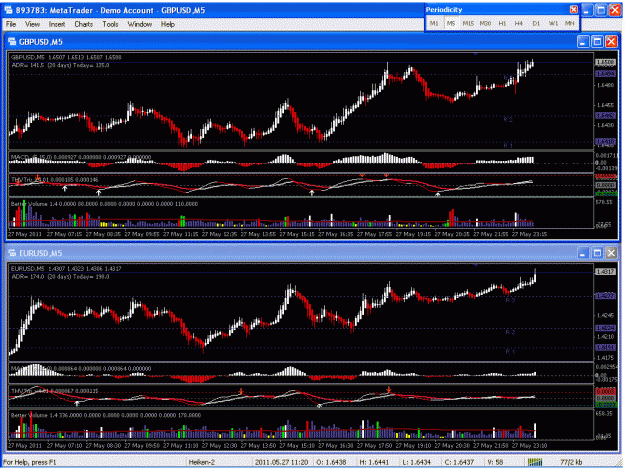Click the Heiken-2 profile name in status bar
The width and height of the screenshot is (625, 470).
(x=202, y=462)
